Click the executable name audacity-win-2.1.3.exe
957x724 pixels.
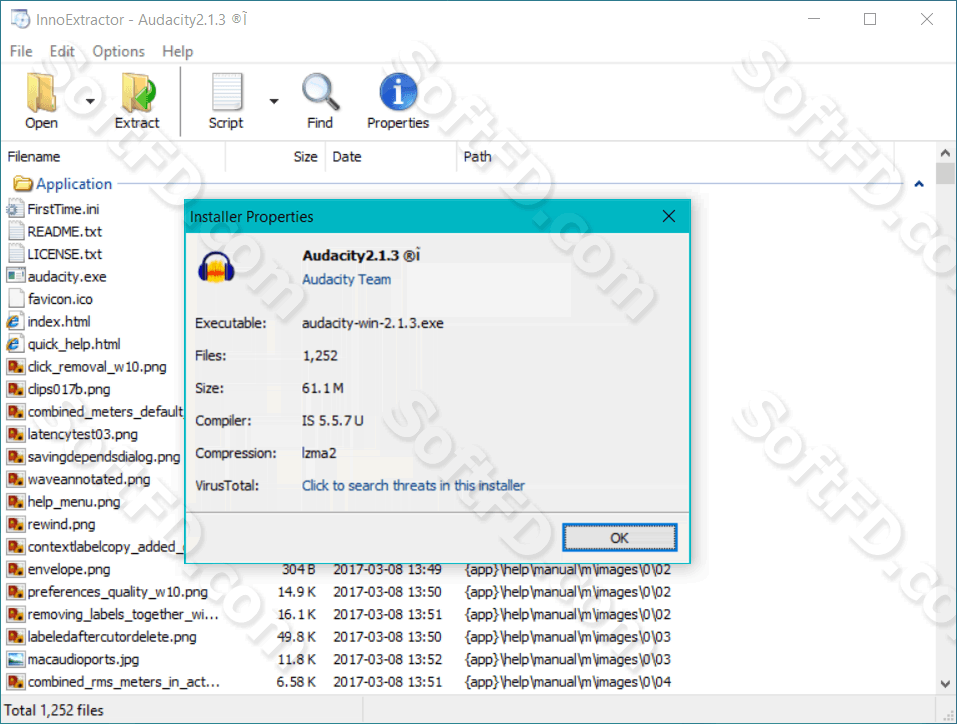tap(373, 324)
